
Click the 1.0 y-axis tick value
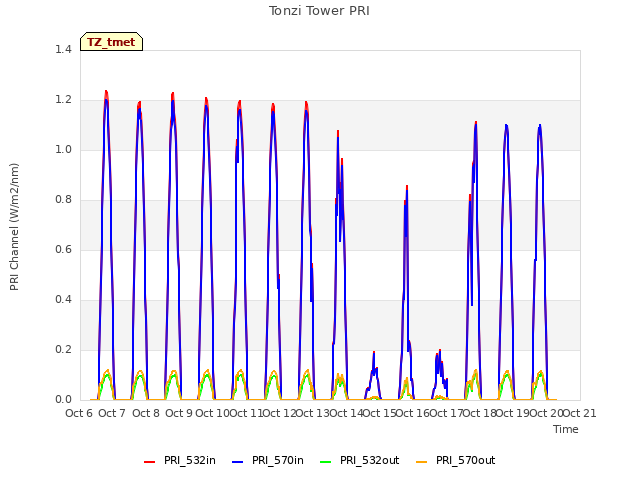[x=63, y=149]
